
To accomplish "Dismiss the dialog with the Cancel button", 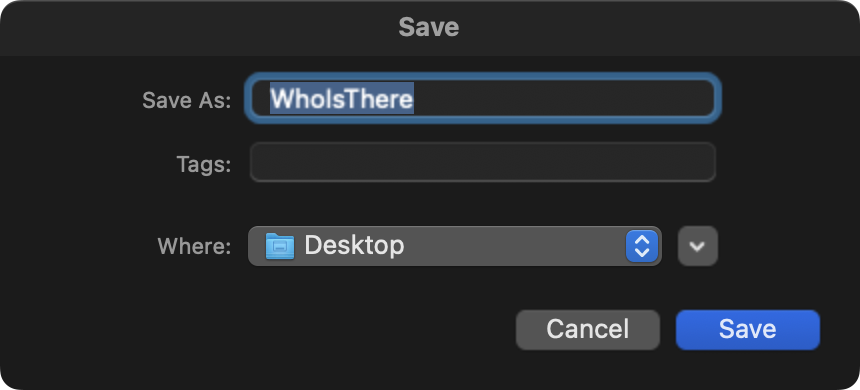I will 587,330.
